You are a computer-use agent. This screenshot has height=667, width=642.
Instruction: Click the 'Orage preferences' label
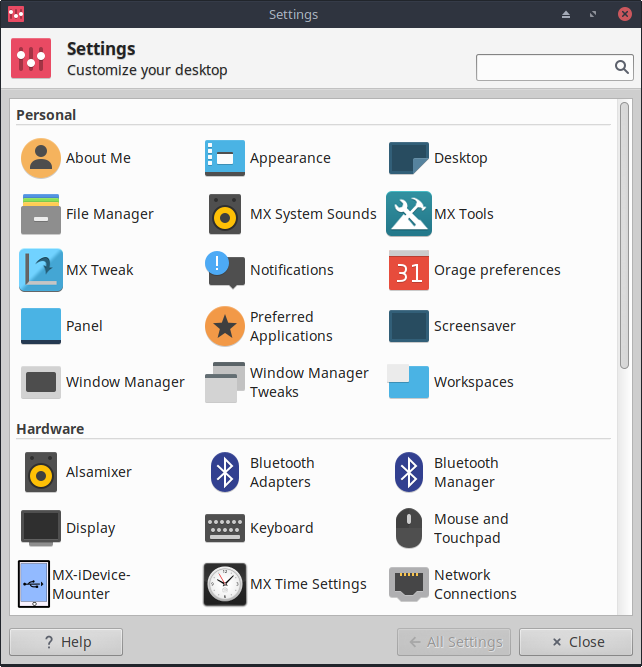coord(497,270)
